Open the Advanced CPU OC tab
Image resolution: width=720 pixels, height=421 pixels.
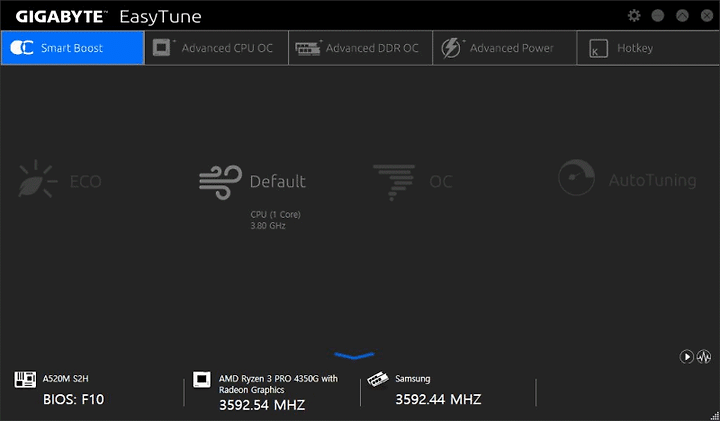216,48
